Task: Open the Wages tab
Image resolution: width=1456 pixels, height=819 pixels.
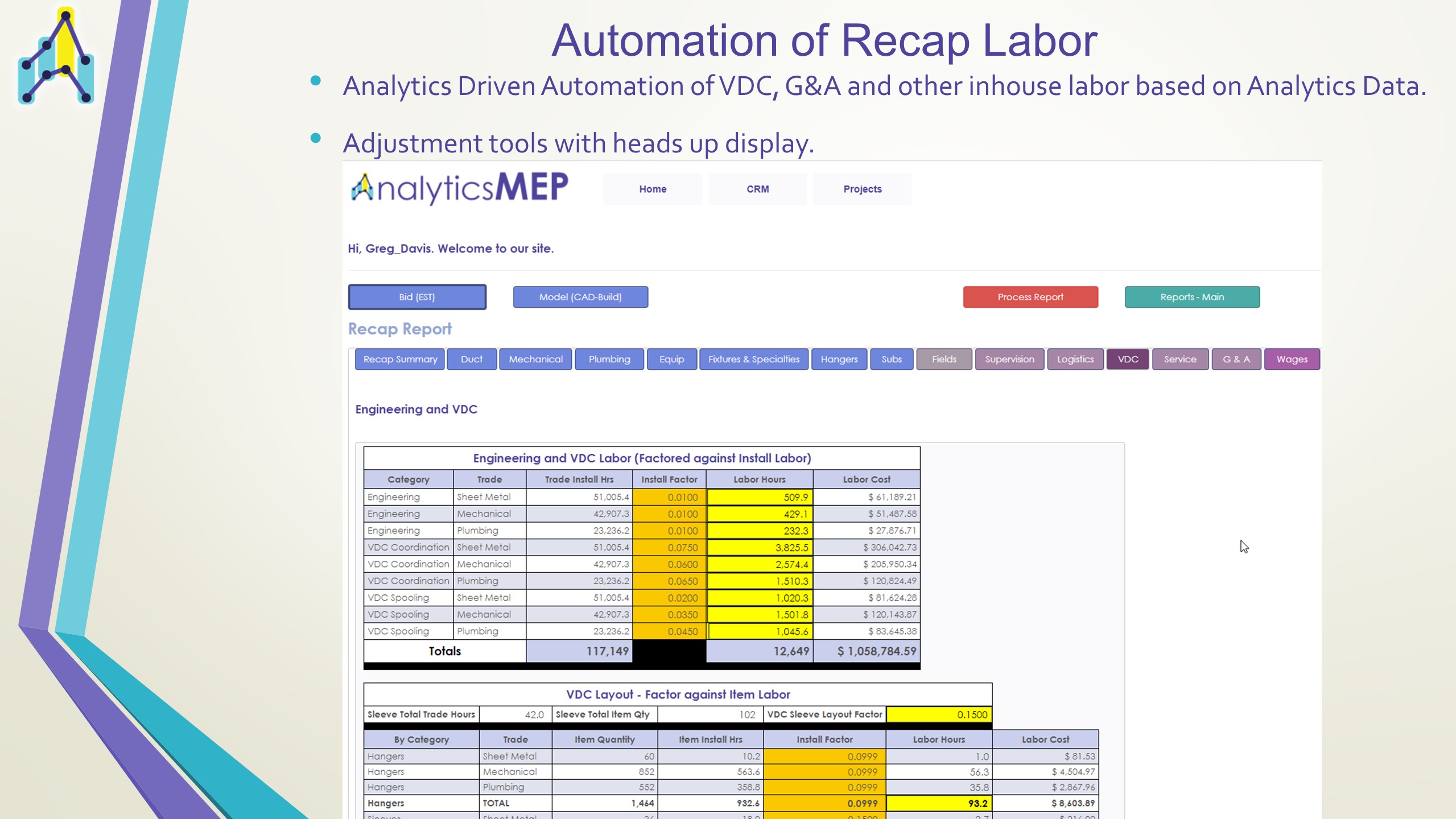Action: (1292, 359)
